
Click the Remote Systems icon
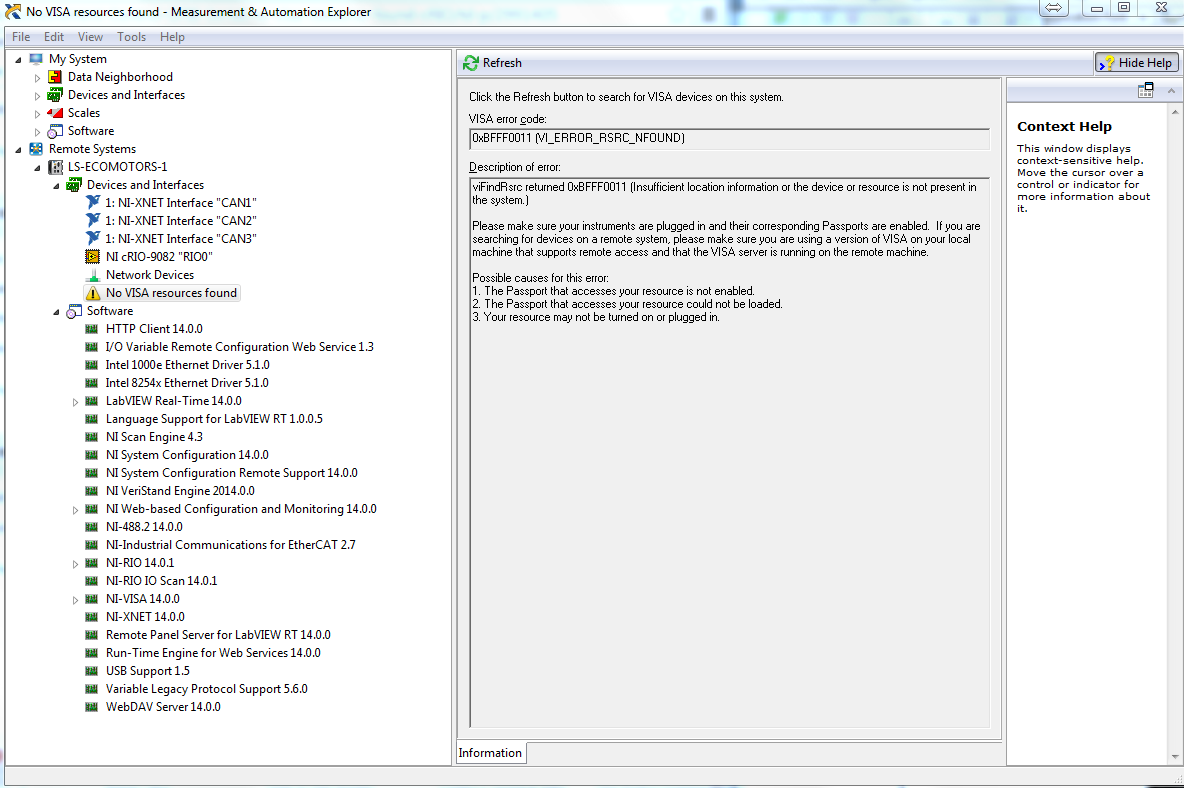tap(35, 149)
